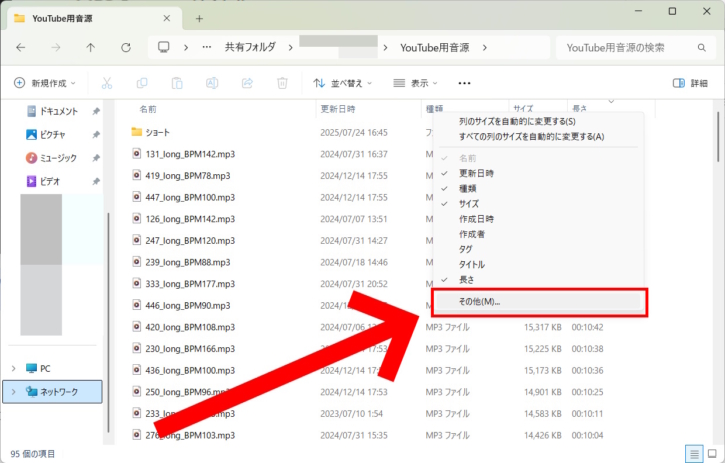Expand the PC tree node
Screen dimensions: 725x463
pyautogui.click(x=13, y=368)
